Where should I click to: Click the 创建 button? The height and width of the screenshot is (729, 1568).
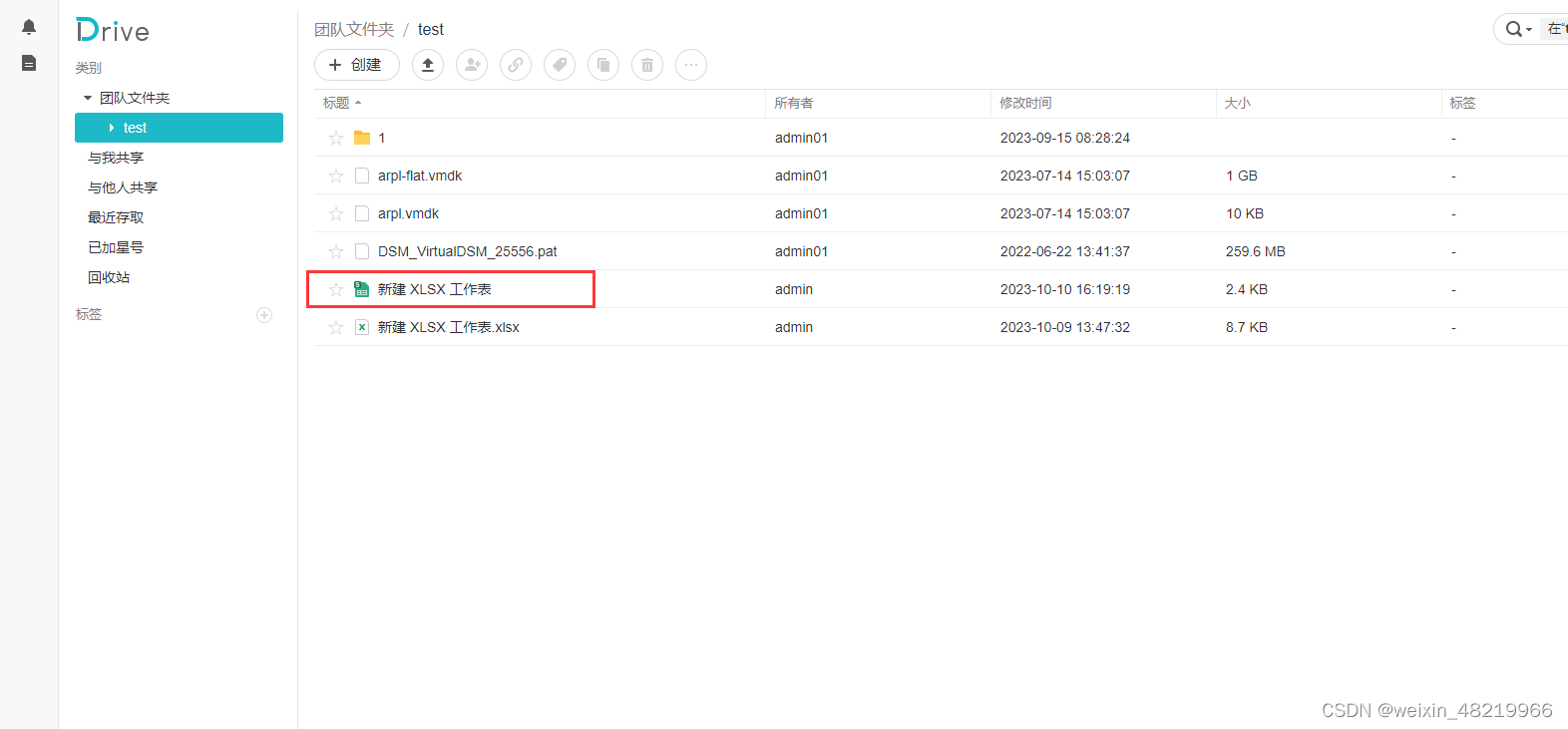tap(357, 65)
